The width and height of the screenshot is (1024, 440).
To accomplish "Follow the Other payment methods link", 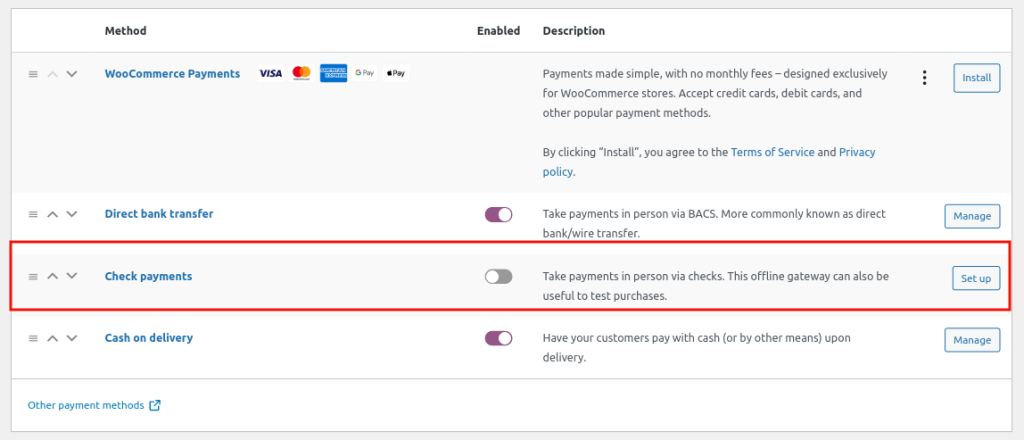I will (86, 406).
